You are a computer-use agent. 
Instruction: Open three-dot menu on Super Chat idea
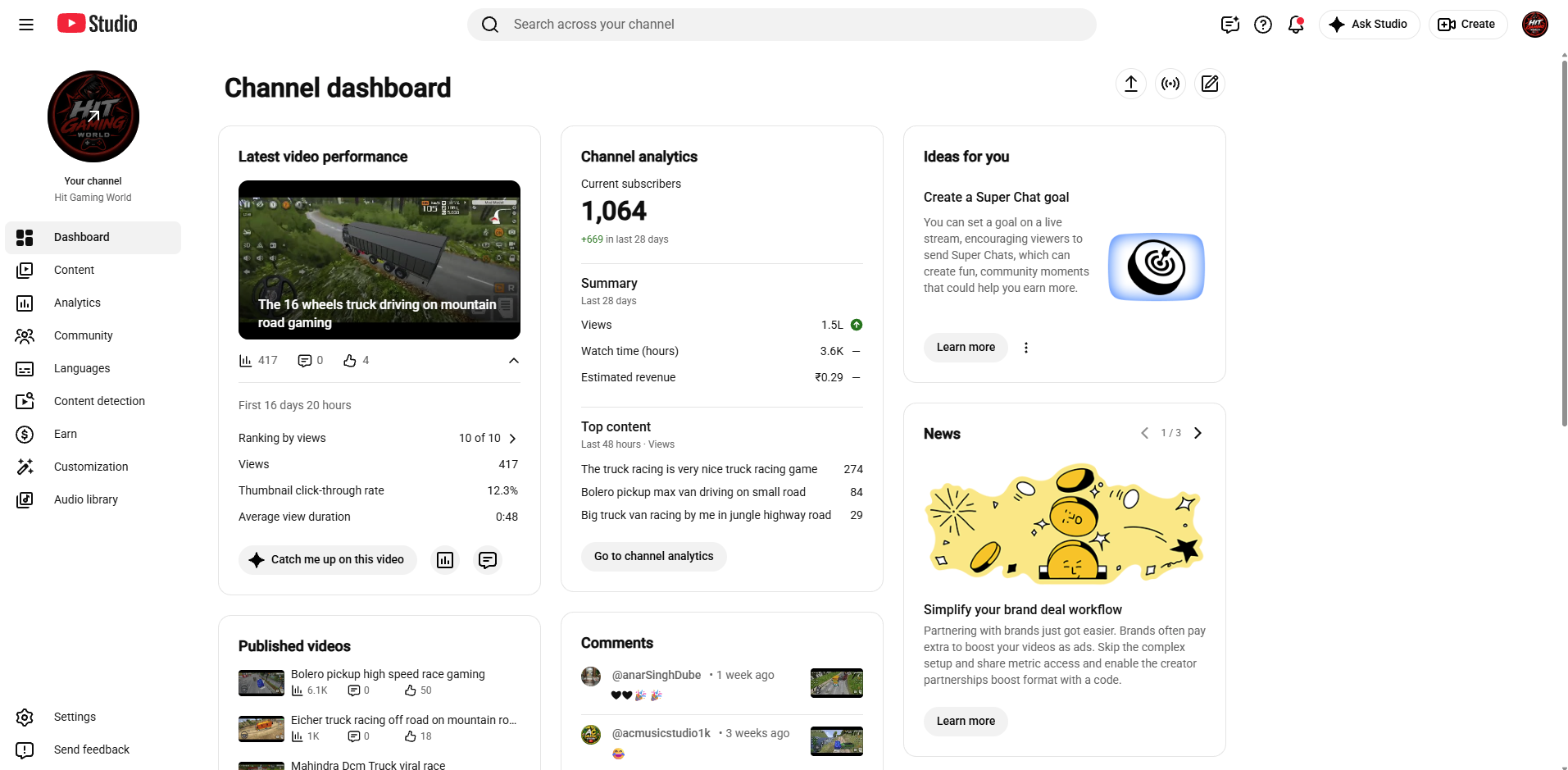click(1026, 348)
